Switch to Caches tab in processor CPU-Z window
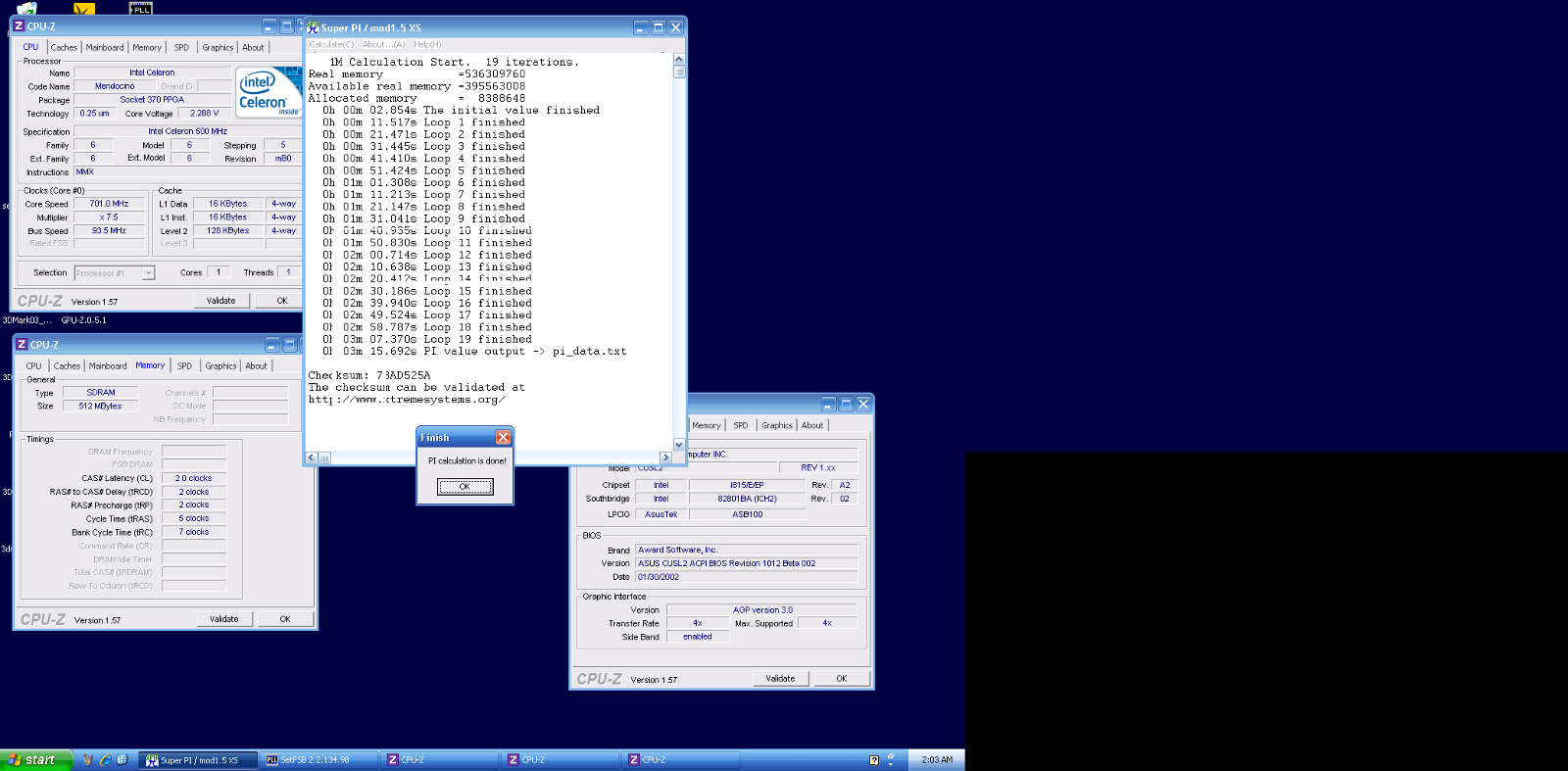 (64, 47)
